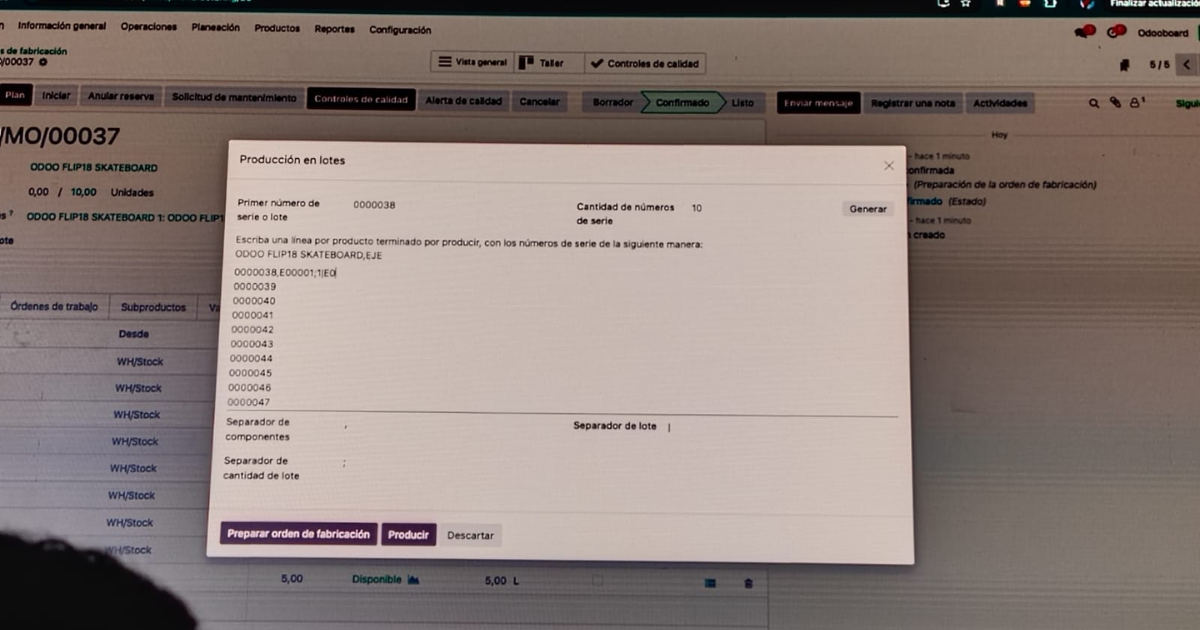Open the activities clock icon in navbar
Image resolution: width=1200 pixels, height=630 pixels.
(1117, 32)
